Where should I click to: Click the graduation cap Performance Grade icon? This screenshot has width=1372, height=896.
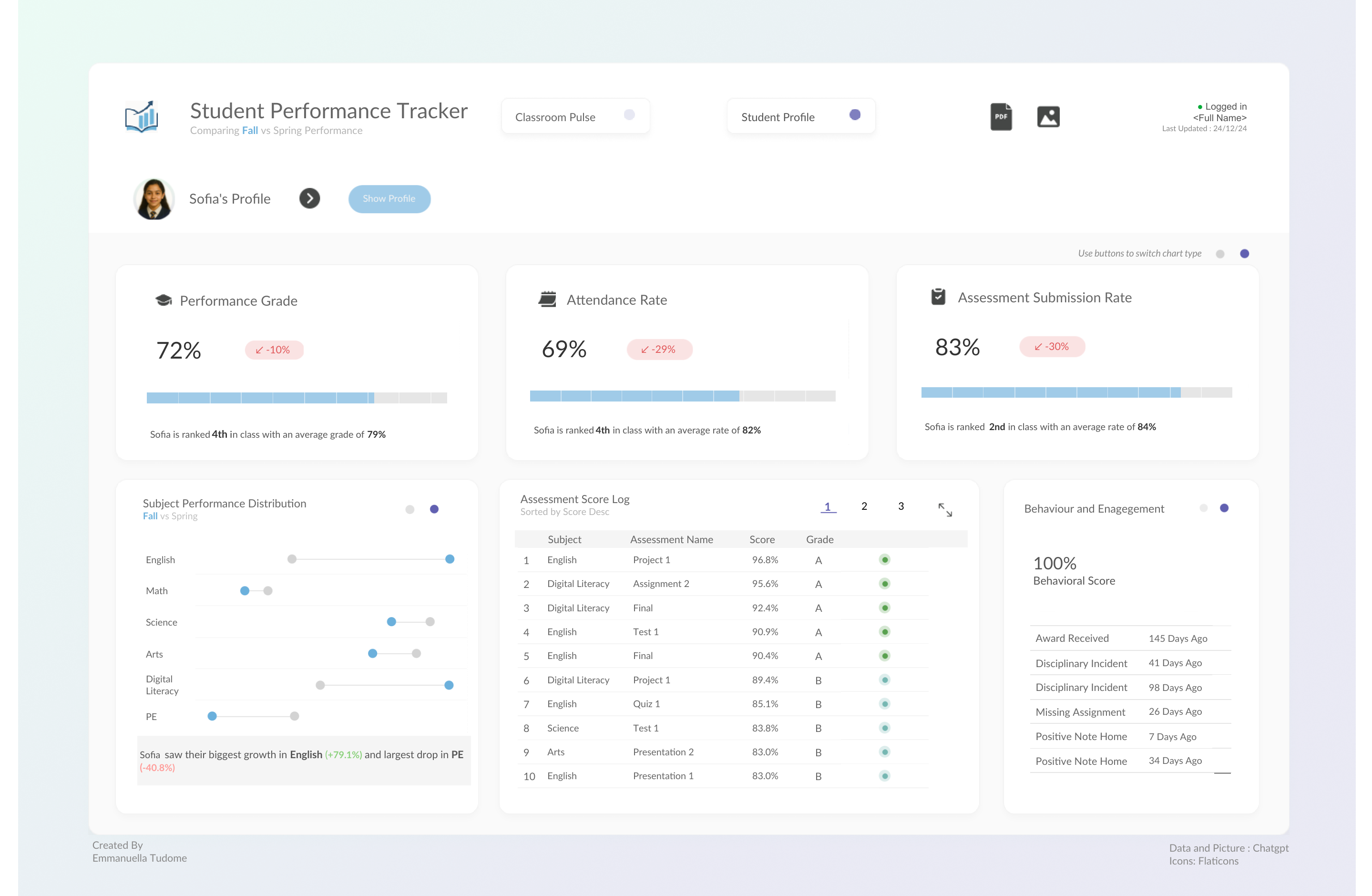tap(164, 300)
